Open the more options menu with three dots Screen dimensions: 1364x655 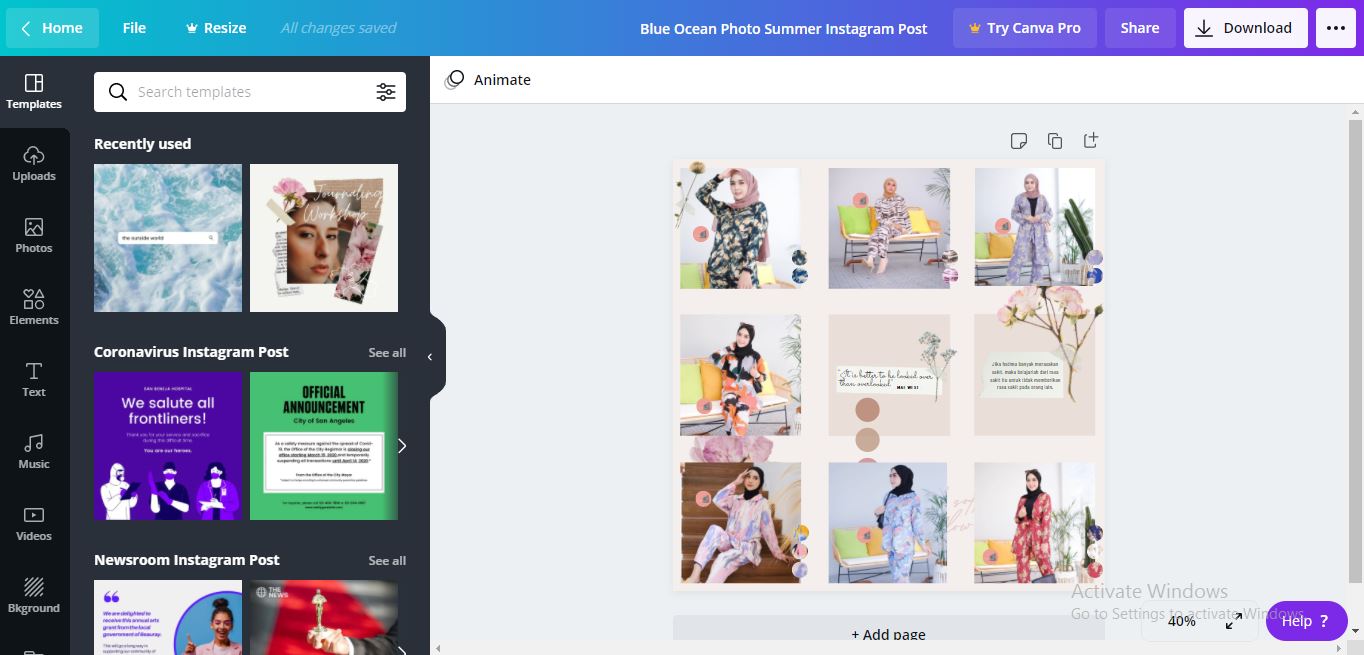[x=1335, y=27]
